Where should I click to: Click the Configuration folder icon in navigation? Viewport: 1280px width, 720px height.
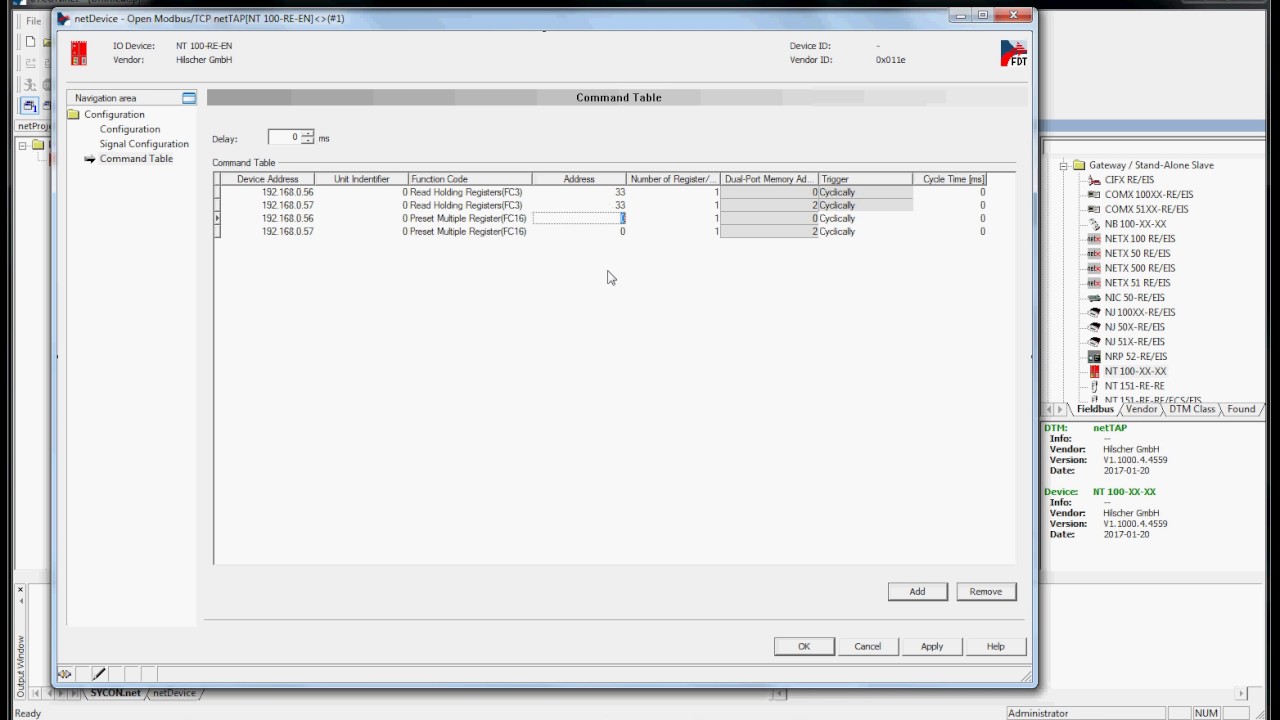[x=74, y=114]
